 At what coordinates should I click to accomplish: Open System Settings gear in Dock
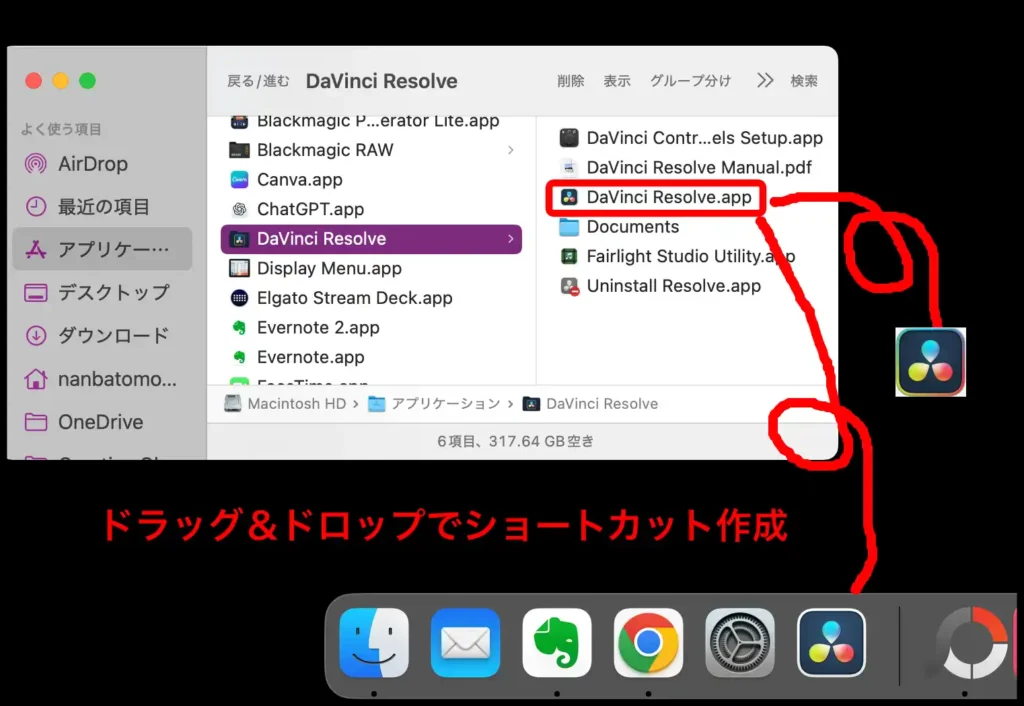[740, 643]
